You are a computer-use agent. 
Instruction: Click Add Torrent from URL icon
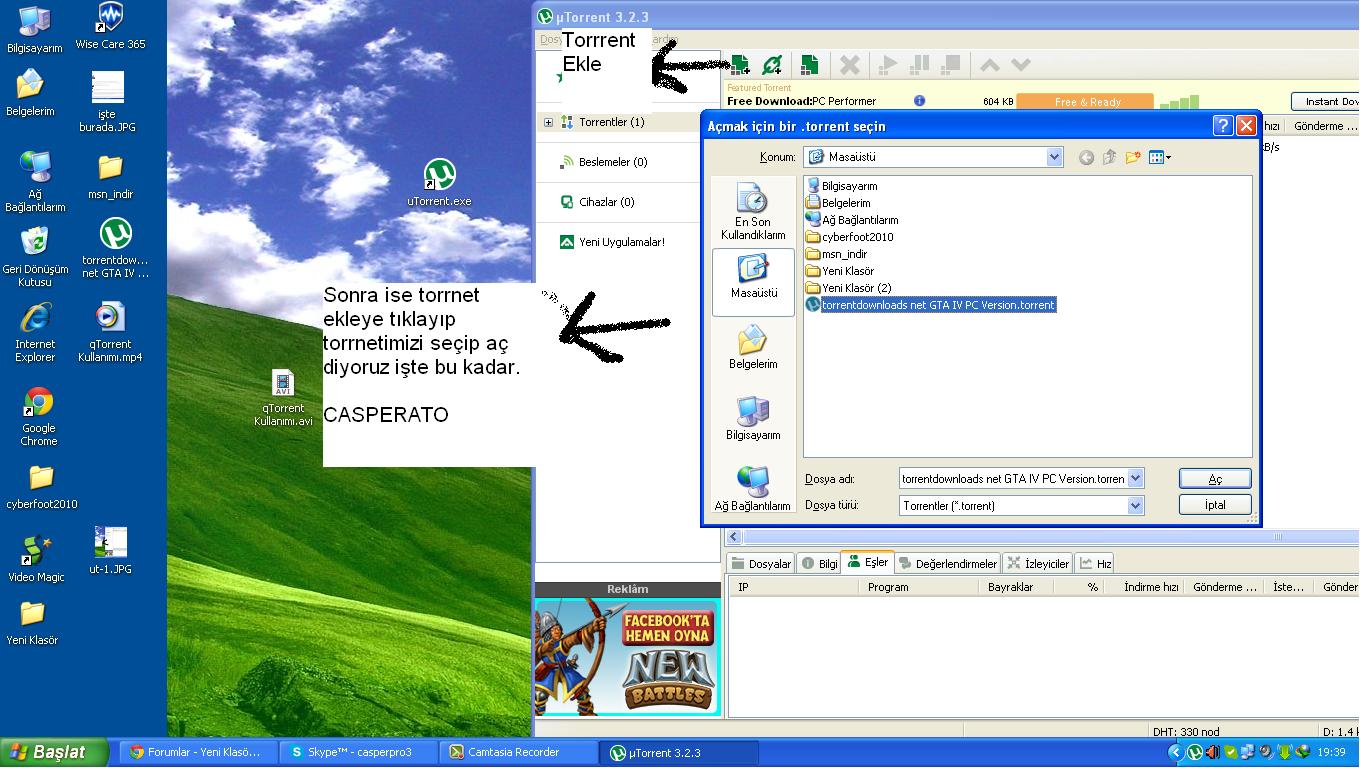[x=772, y=66]
